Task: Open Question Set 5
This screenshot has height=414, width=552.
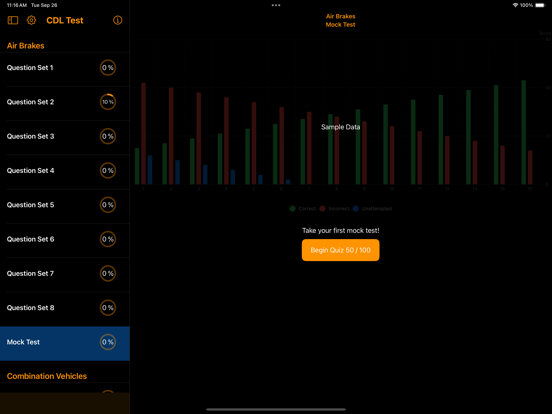Action: tap(65, 205)
